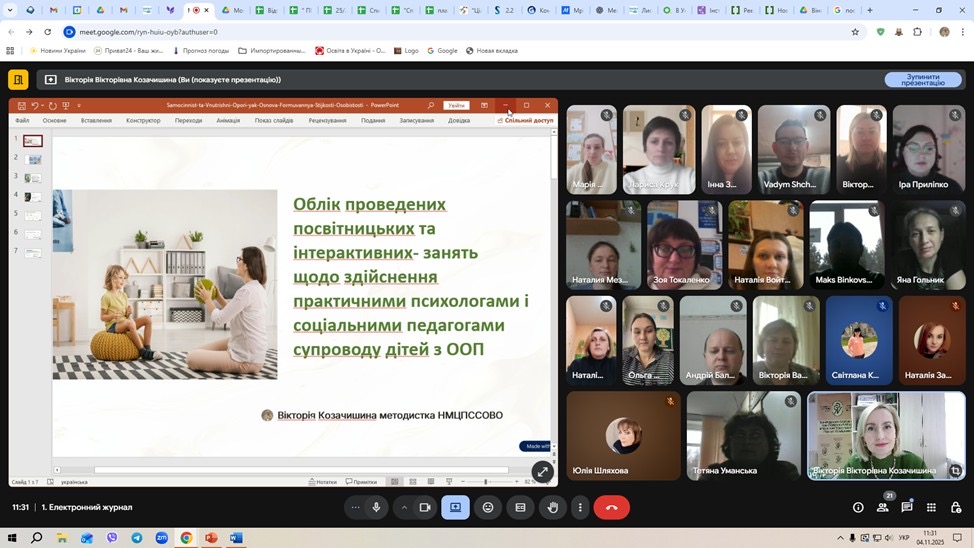Open more options three-dot menu in Meet

pyautogui.click(x=579, y=507)
